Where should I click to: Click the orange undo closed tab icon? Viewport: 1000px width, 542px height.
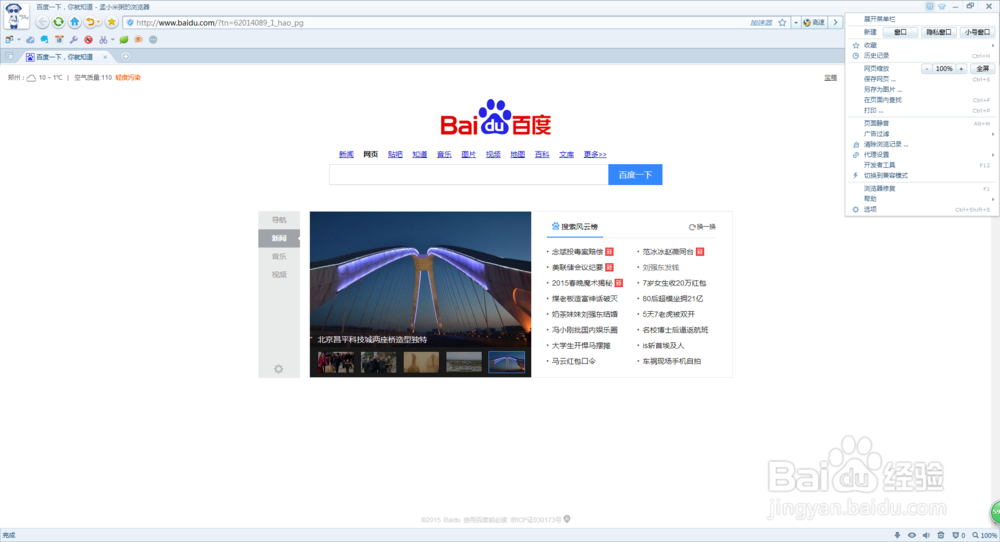90,22
